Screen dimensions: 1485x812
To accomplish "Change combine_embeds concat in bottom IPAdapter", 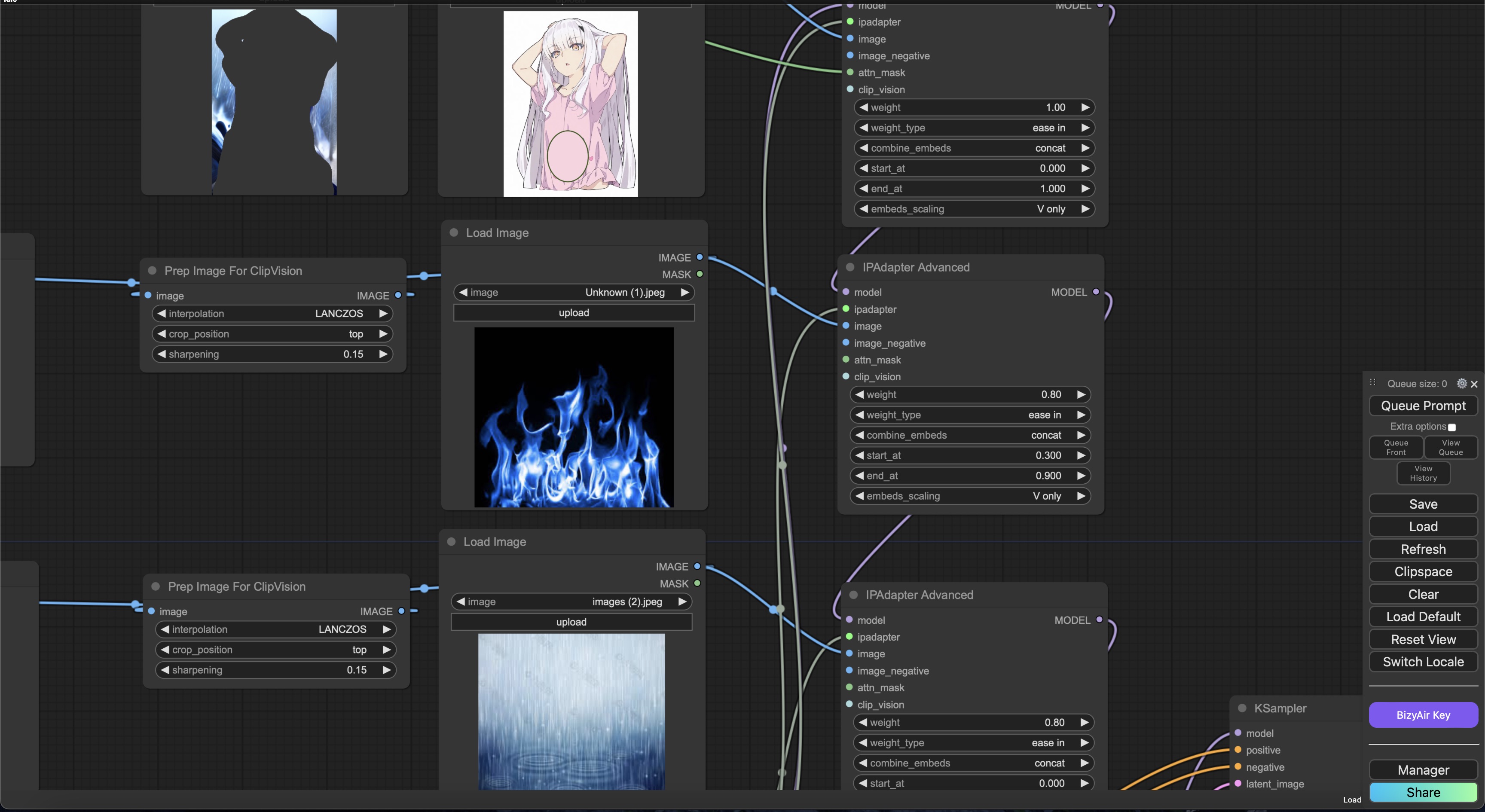I will [x=974, y=763].
